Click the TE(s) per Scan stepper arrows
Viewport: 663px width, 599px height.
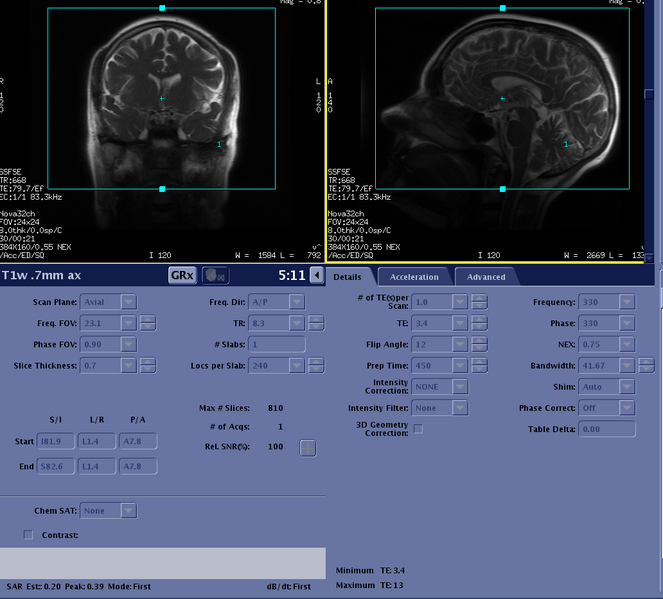[479, 302]
